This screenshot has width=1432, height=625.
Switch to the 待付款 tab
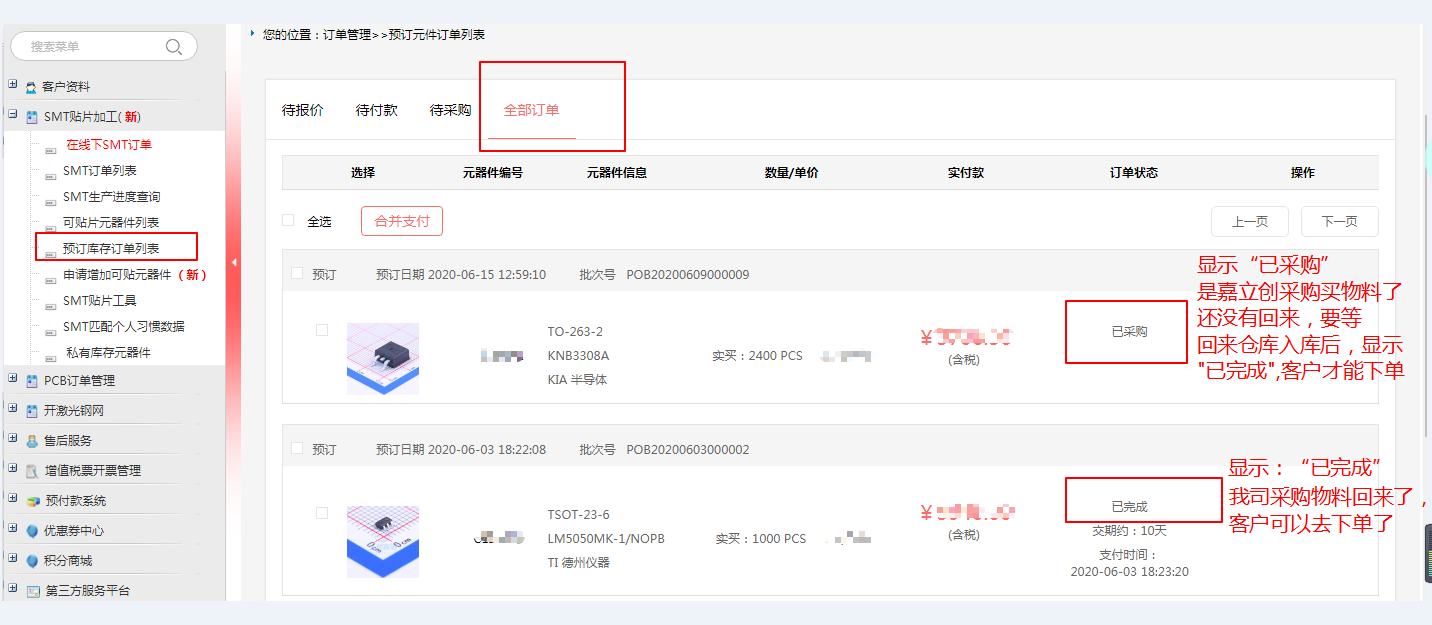pos(377,110)
